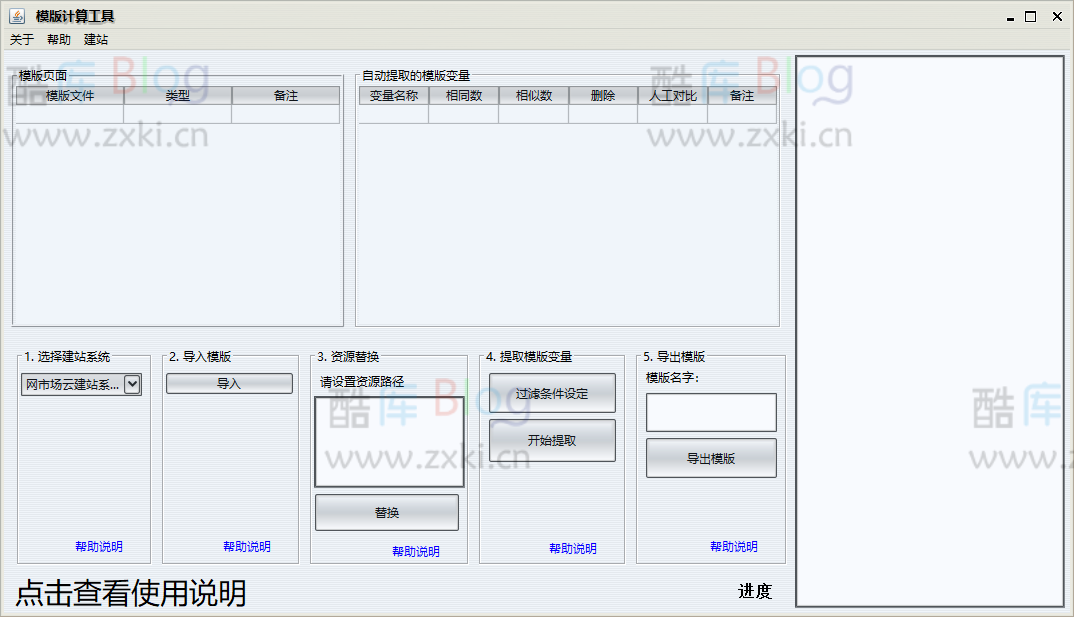The height and width of the screenshot is (617, 1074).
Task: Click the Java app icon in the title bar
Action: 15,16
